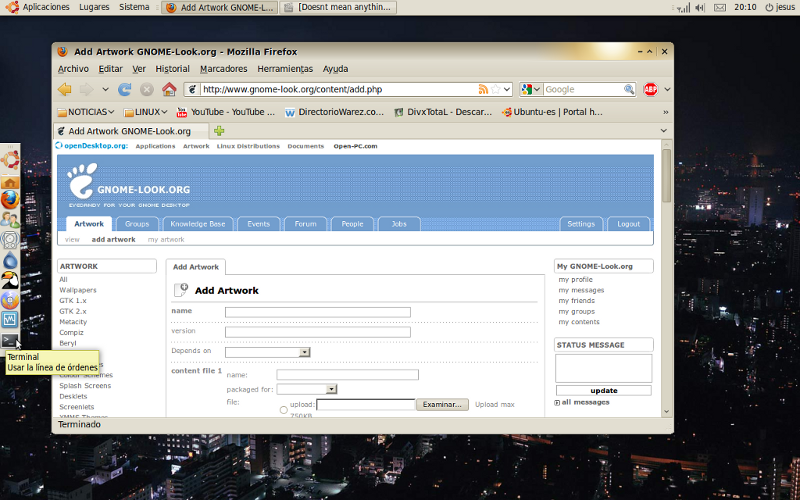Screen dimensions: 800x500
Task: Open the my profile link
Action: click(x=576, y=280)
